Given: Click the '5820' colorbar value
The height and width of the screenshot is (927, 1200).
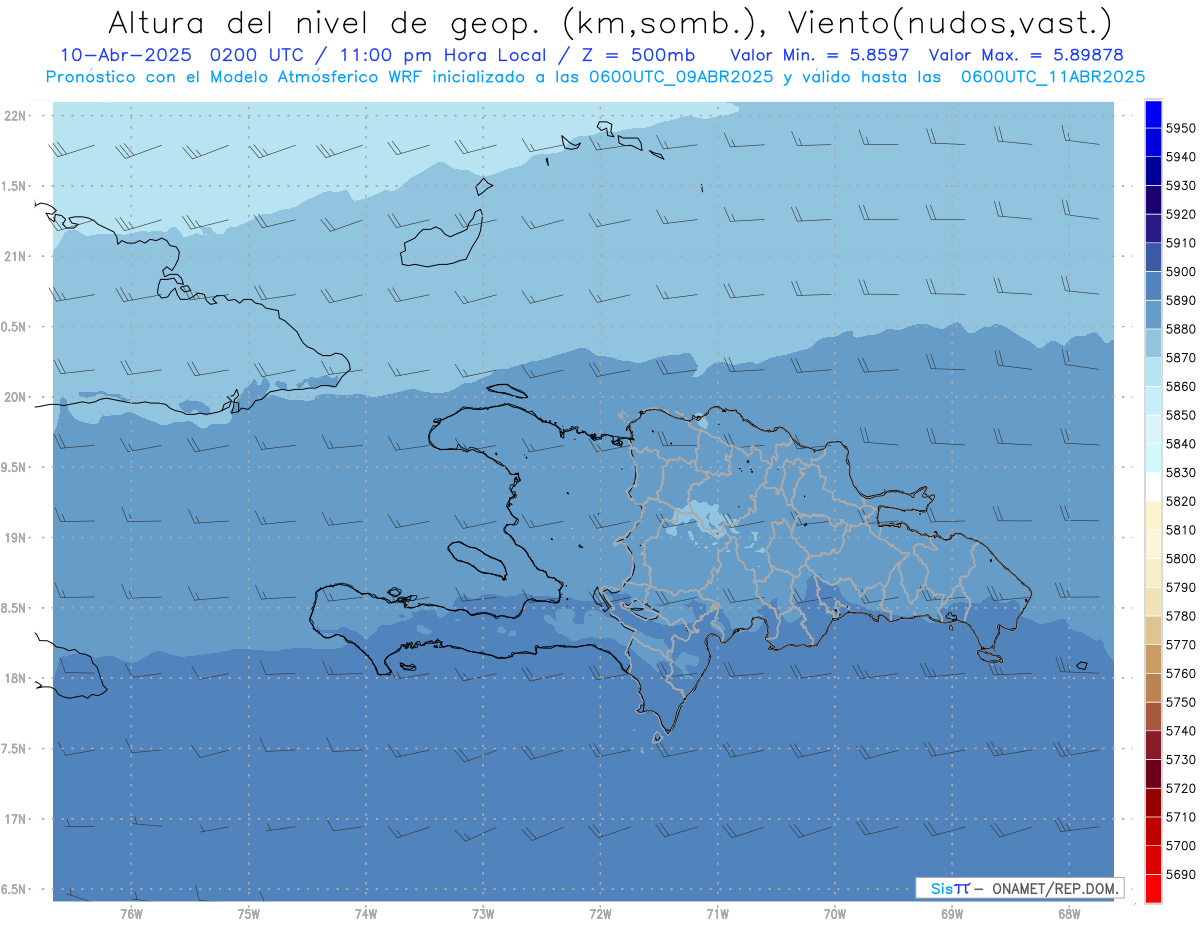Looking at the screenshot, I should 1181,501.
